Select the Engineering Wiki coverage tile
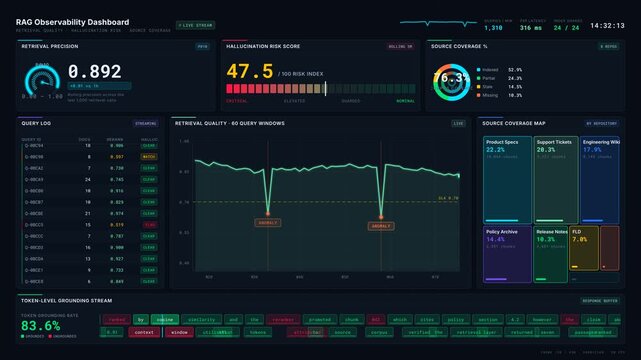 click(600, 180)
